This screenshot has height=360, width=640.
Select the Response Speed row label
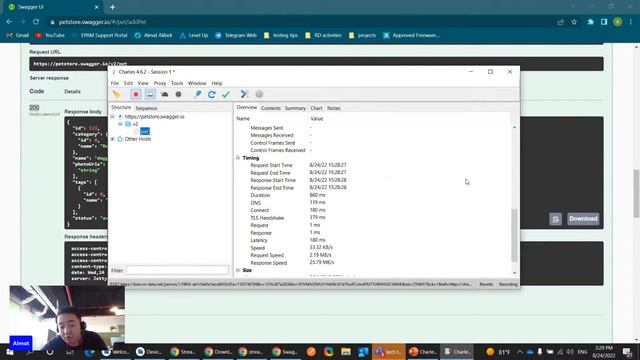(269, 263)
